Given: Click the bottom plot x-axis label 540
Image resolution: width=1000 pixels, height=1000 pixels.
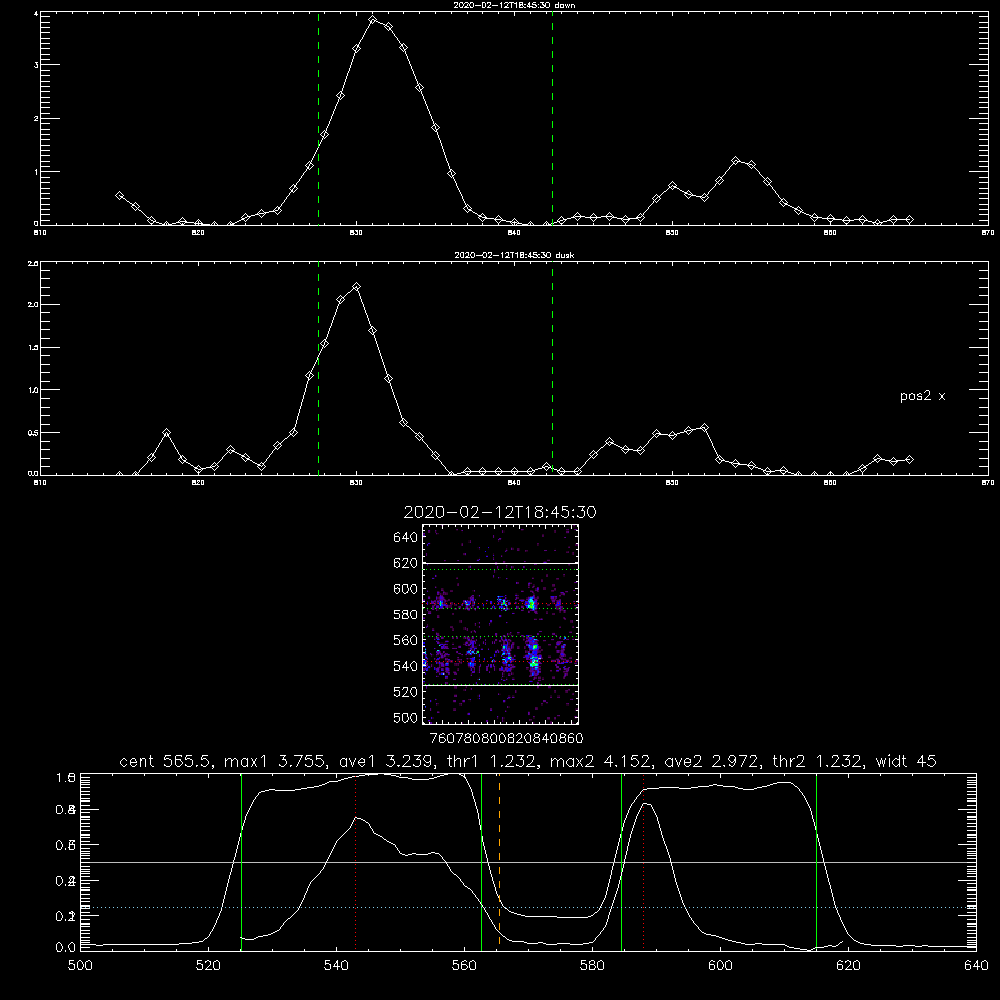Looking at the screenshot, I should tap(336, 966).
